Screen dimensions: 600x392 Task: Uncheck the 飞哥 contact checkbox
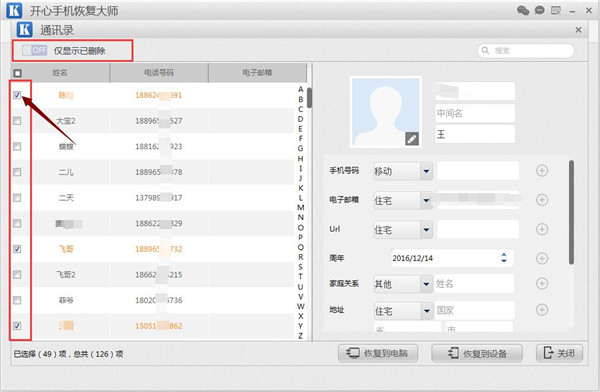17,249
